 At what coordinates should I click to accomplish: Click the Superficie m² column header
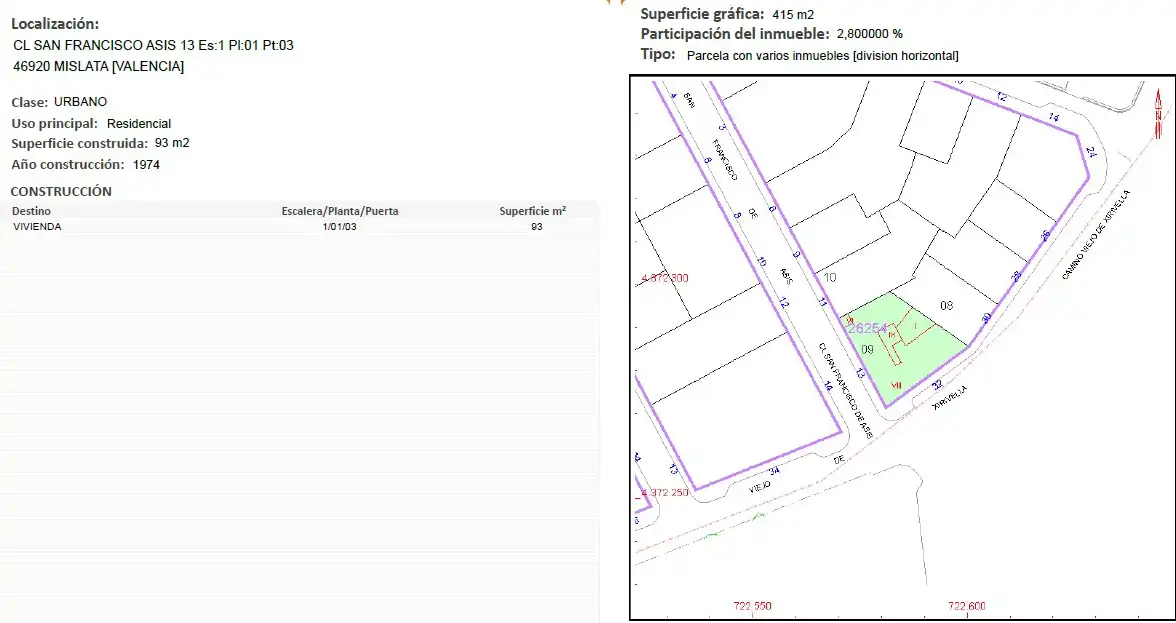(532, 211)
